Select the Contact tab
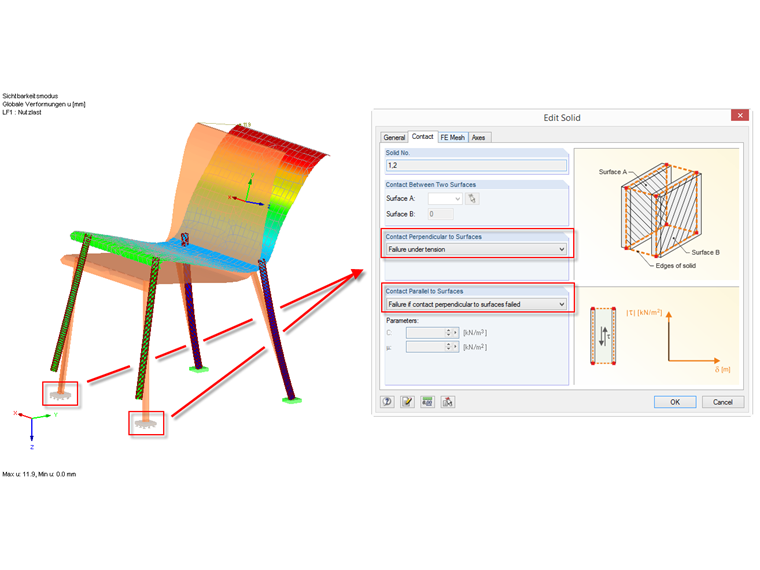 [422, 137]
